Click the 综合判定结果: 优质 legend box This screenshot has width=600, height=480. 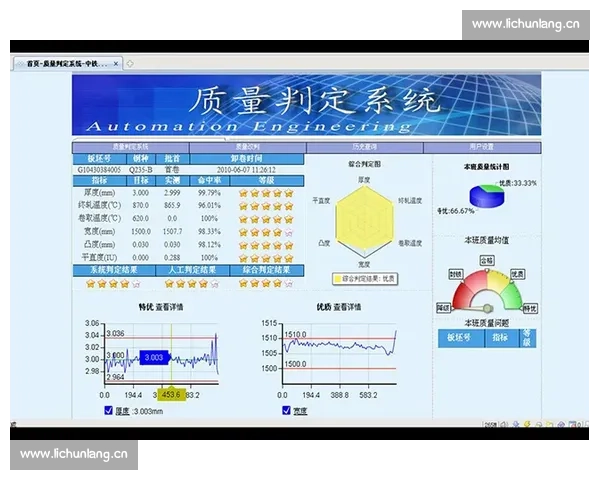coord(365,279)
